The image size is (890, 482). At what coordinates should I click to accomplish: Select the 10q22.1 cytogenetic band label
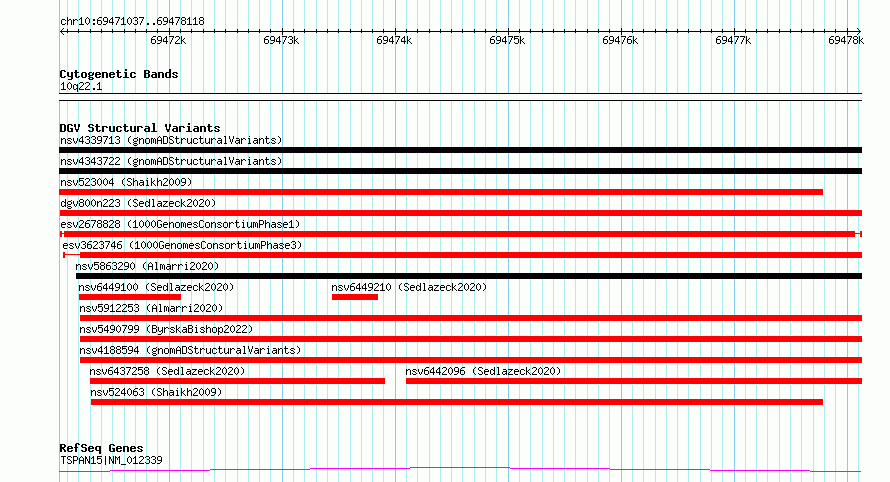(81, 86)
